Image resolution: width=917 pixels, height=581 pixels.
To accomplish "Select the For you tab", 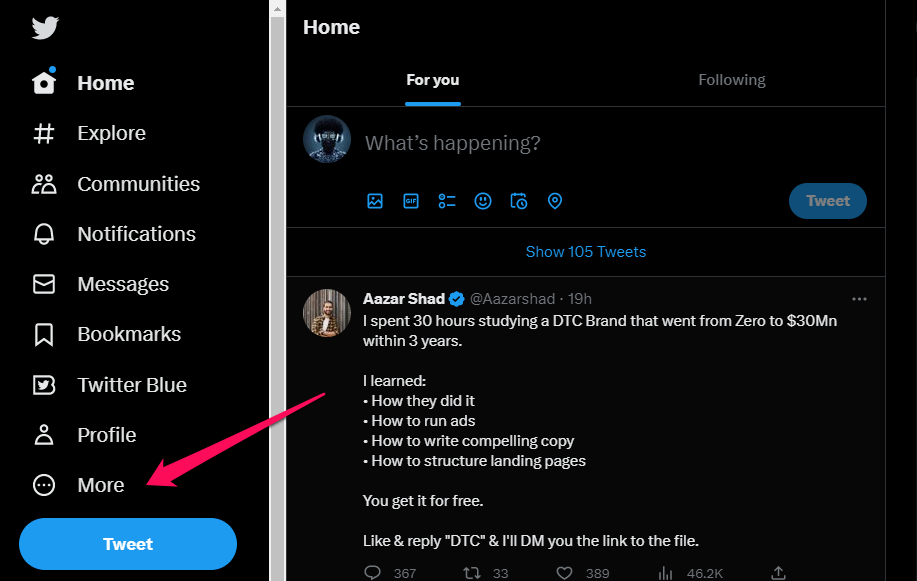I will [x=433, y=80].
